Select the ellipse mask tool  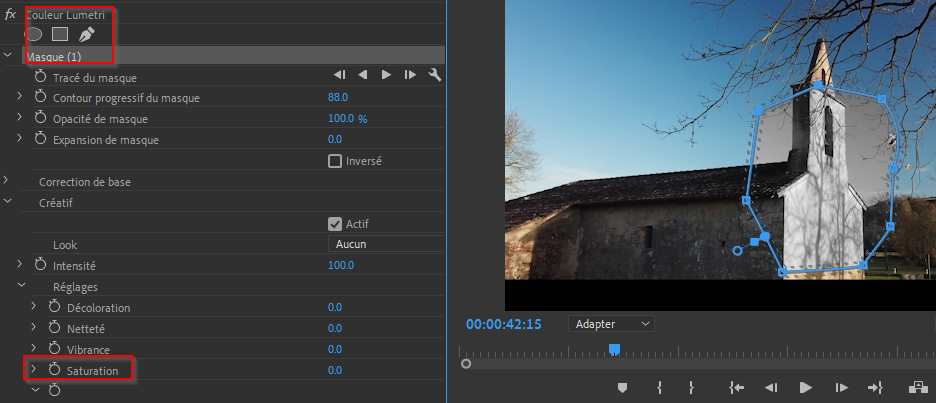(33, 34)
